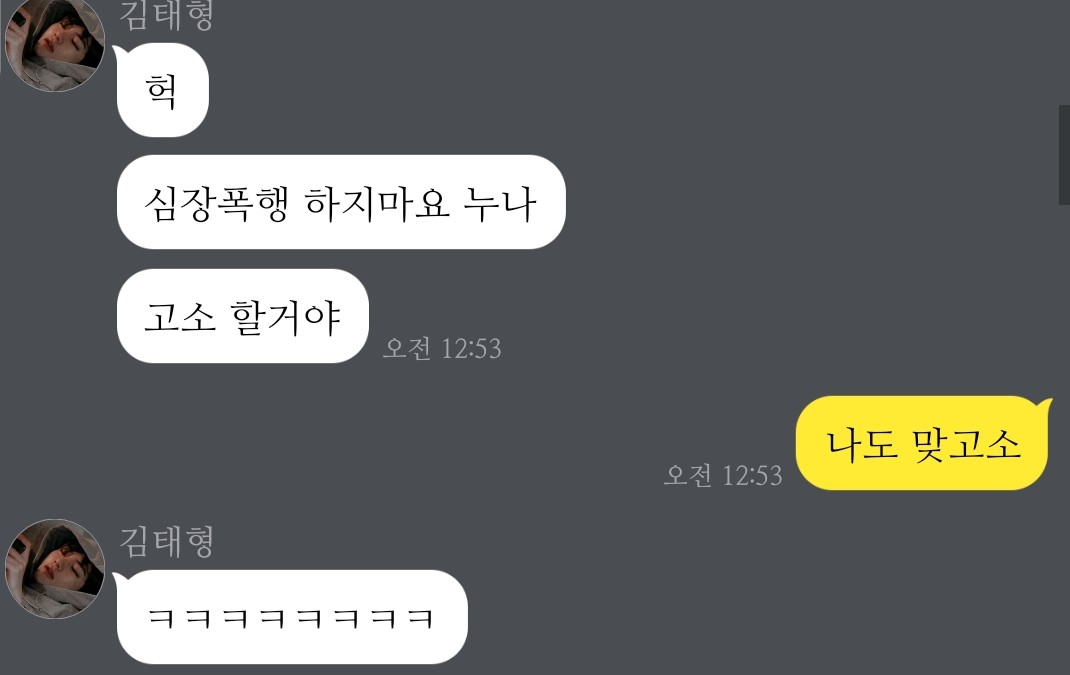Image resolution: width=1070 pixels, height=675 pixels.
Task: Click the word '누나' in the message
Action: pos(500,203)
